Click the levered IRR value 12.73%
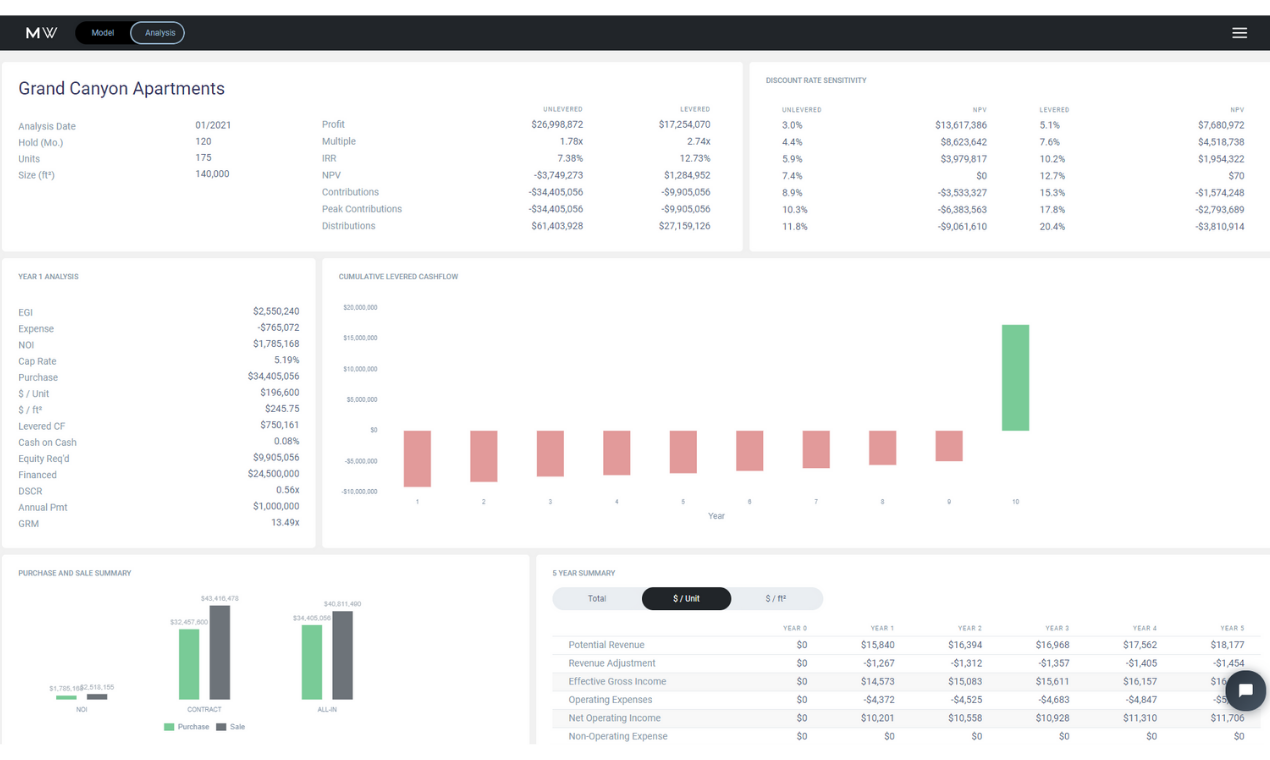The height and width of the screenshot is (760, 1270). pyautogui.click(x=695, y=158)
